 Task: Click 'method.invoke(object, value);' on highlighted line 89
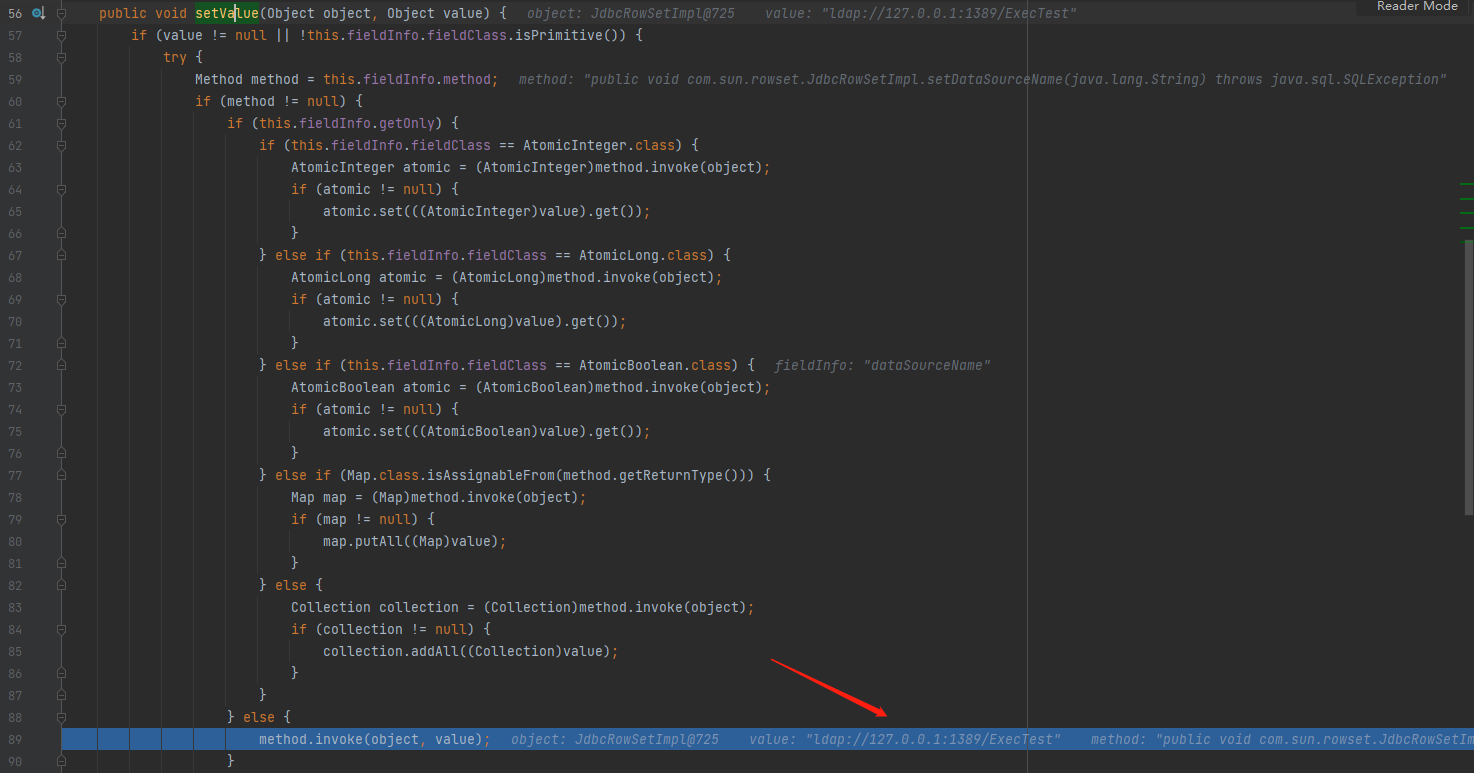pyautogui.click(x=375, y=740)
